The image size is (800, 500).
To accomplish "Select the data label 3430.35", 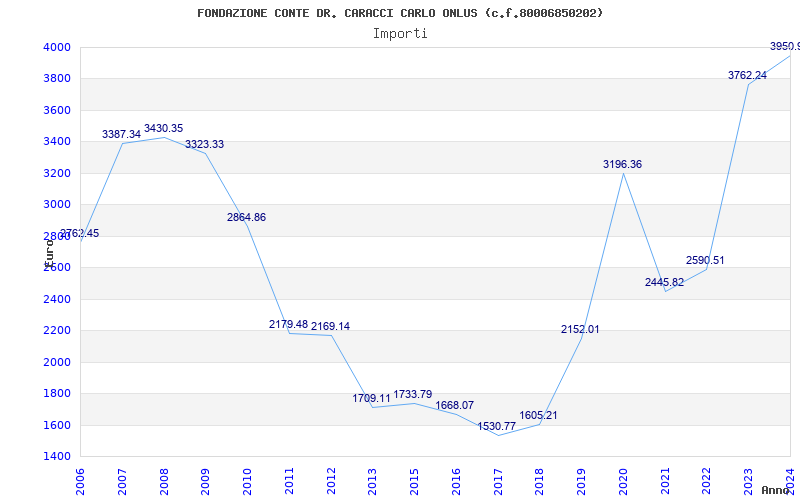I will 163,129.
